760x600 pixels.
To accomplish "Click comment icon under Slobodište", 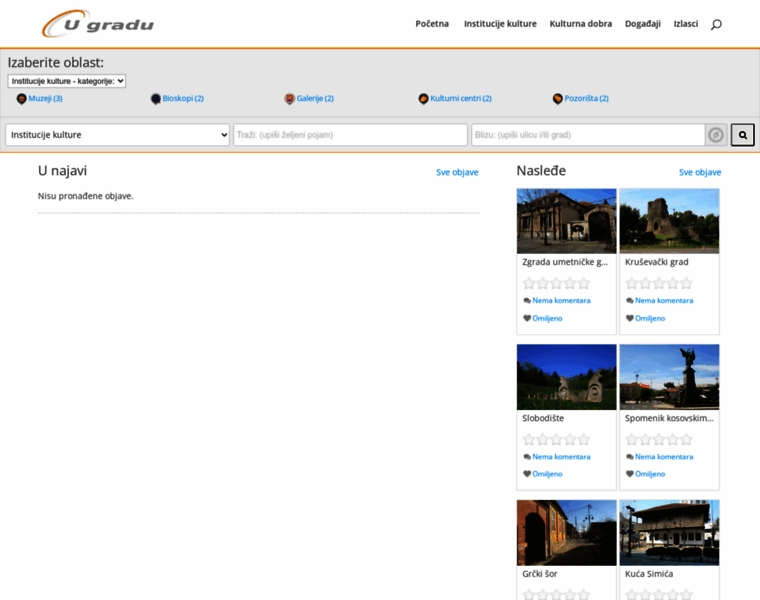I will coord(527,457).
